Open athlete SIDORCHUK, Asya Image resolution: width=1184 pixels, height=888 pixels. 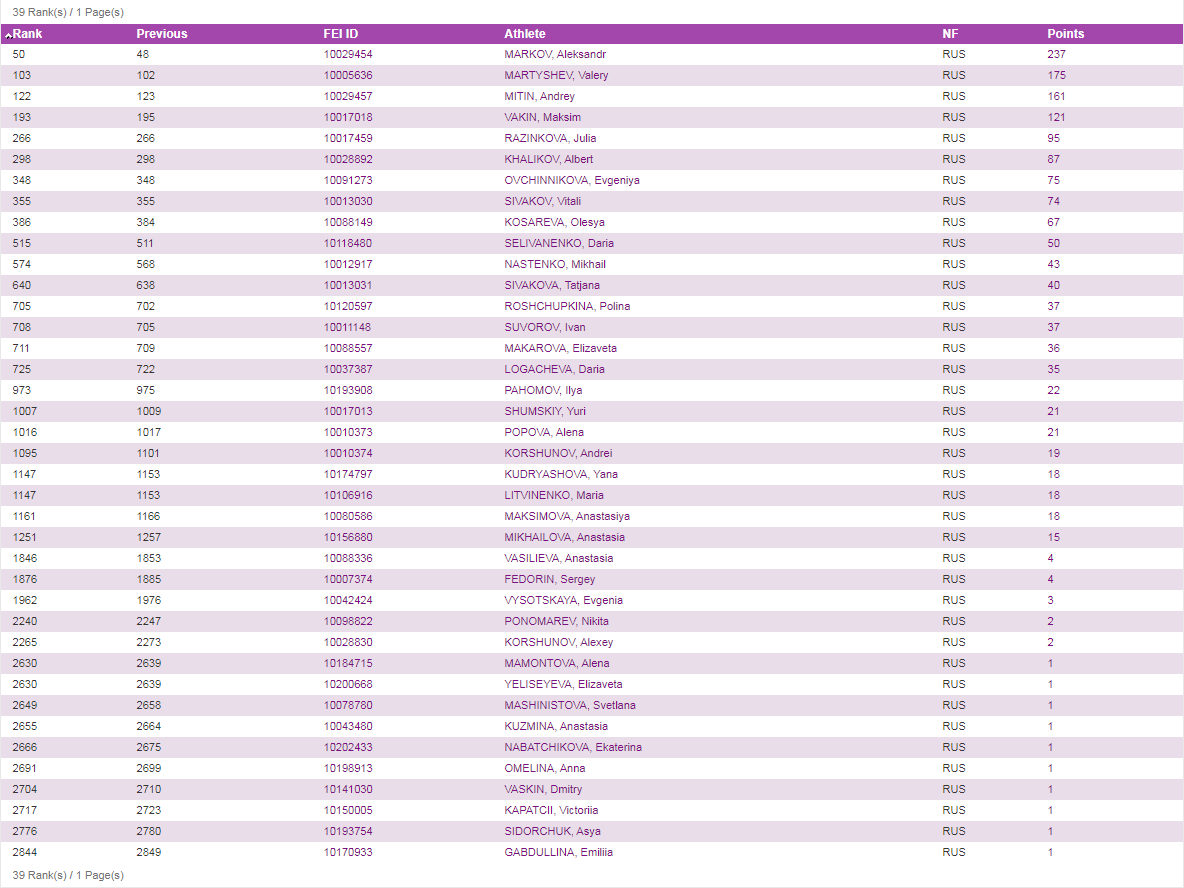(x=553, y=831)
